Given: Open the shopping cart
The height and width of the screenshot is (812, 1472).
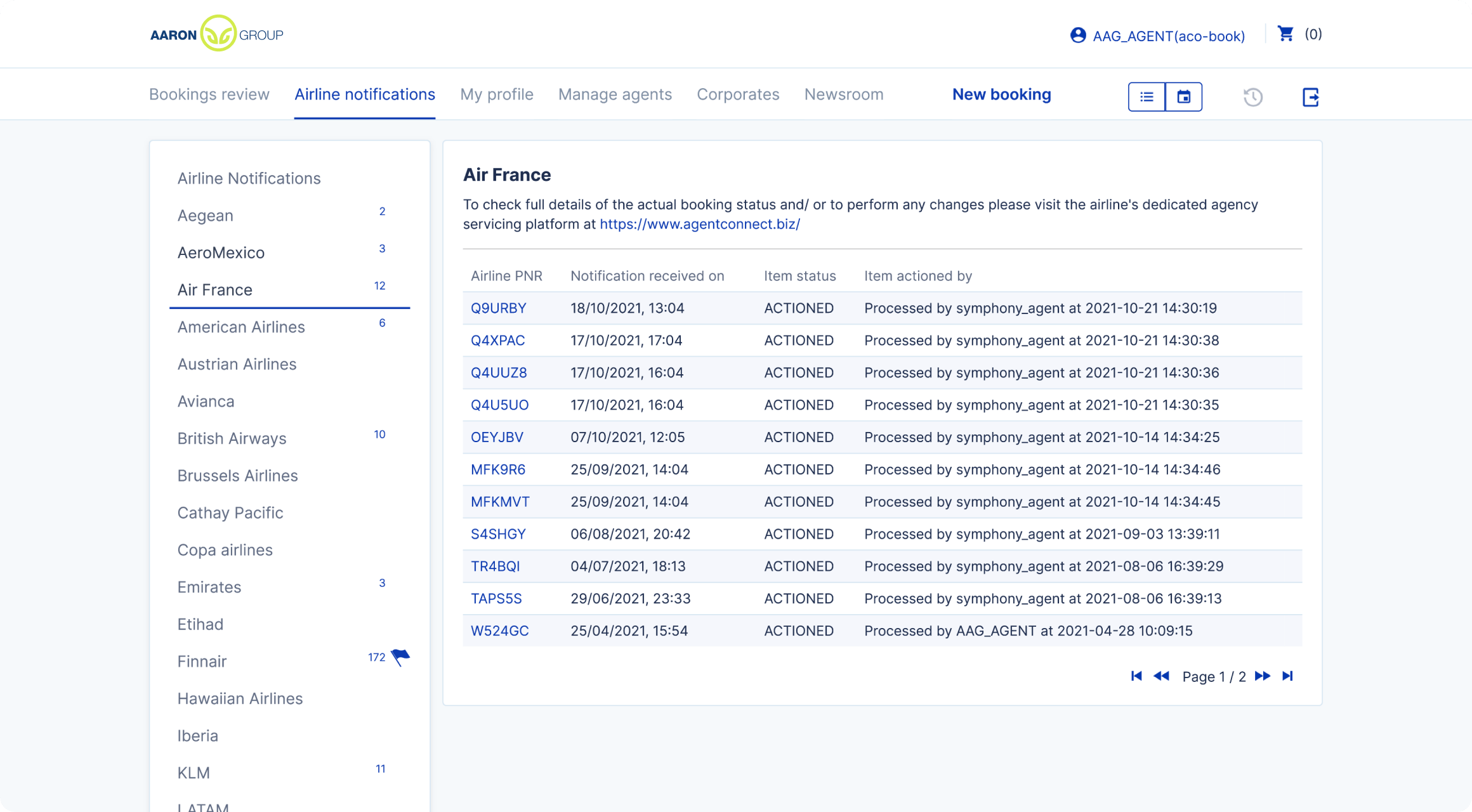Looking at the screenshot, I should [1286, 34].
